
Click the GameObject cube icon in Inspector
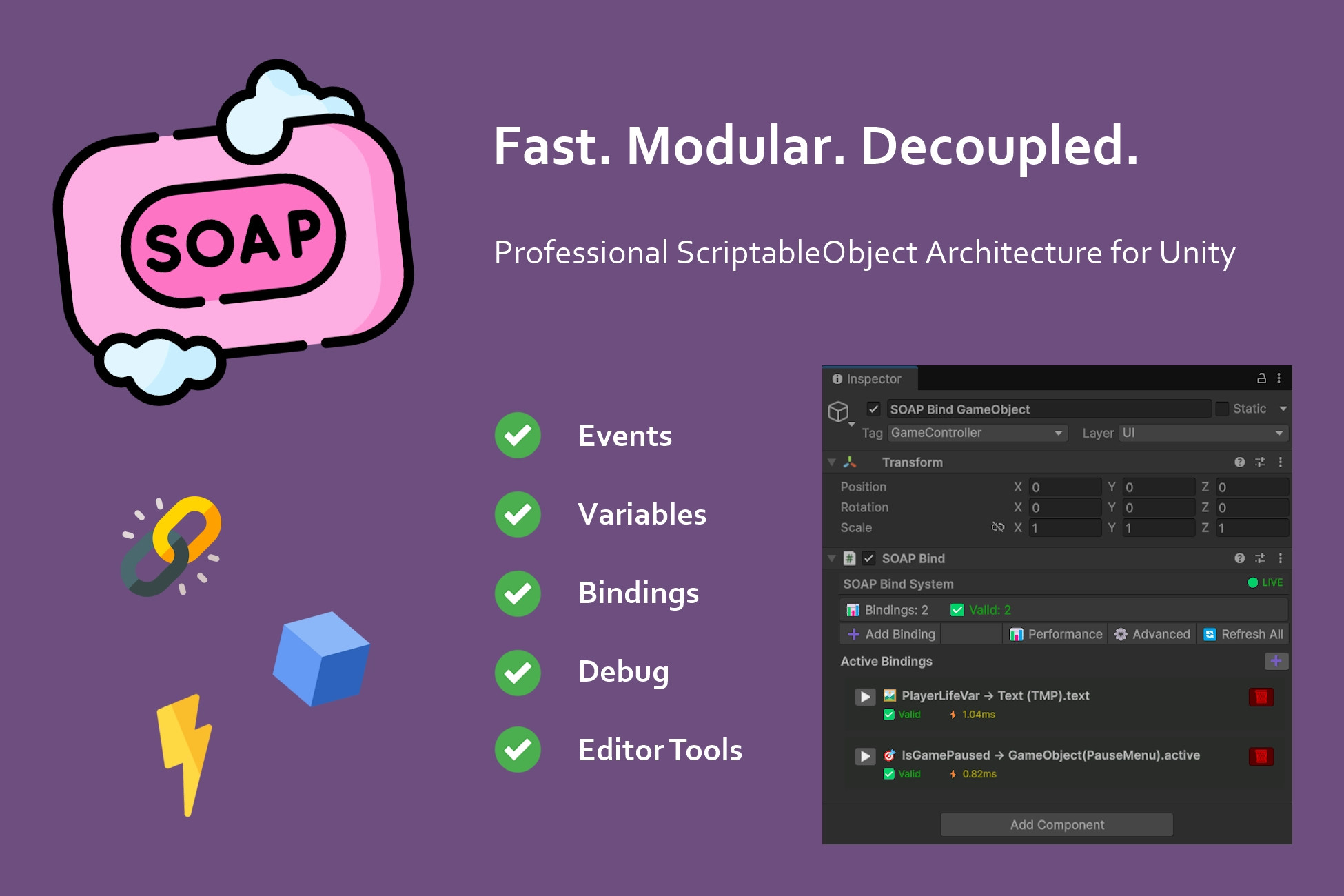[838, 411]
